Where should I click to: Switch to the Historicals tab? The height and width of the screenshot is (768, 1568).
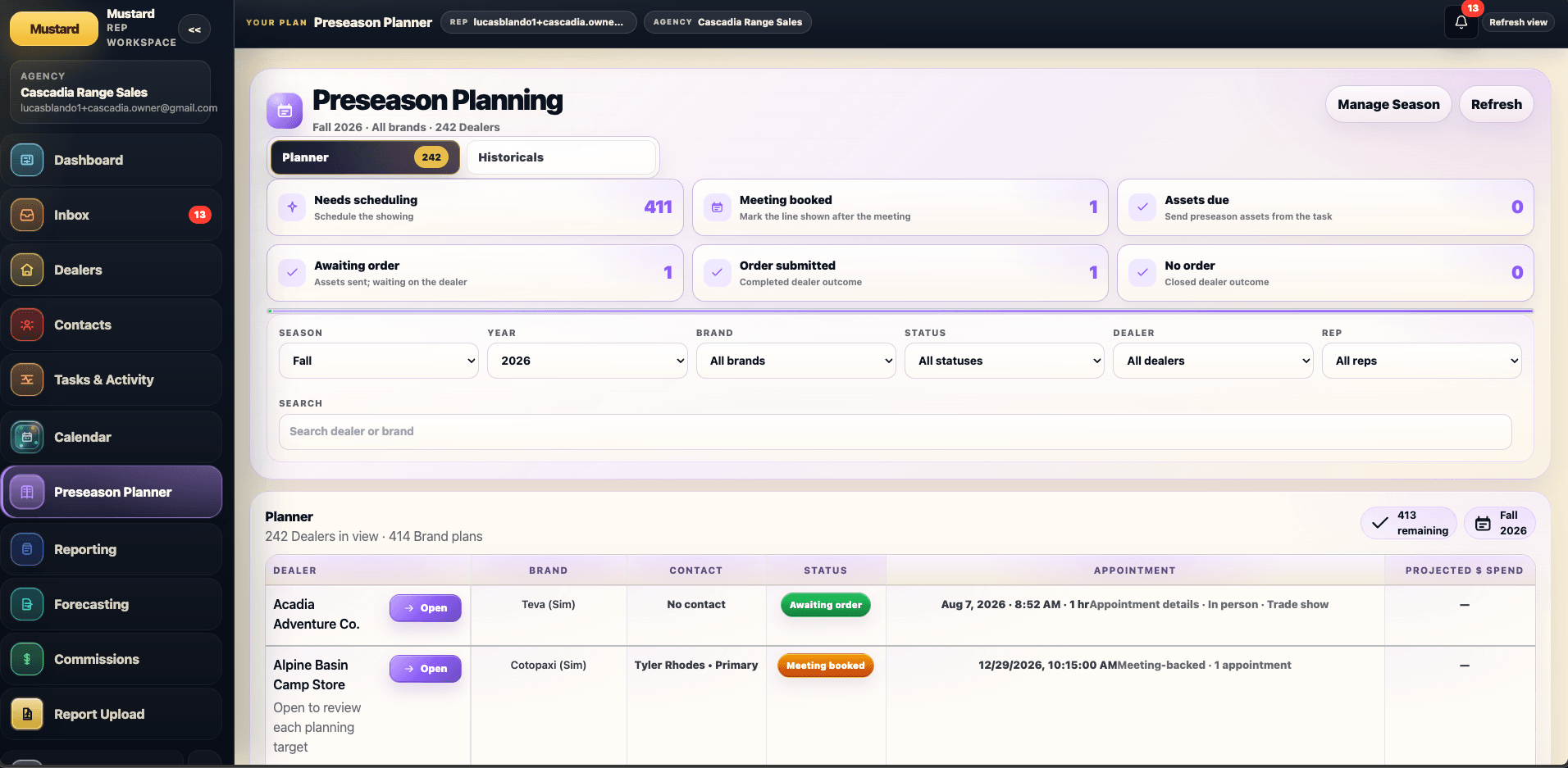[562, 157]
